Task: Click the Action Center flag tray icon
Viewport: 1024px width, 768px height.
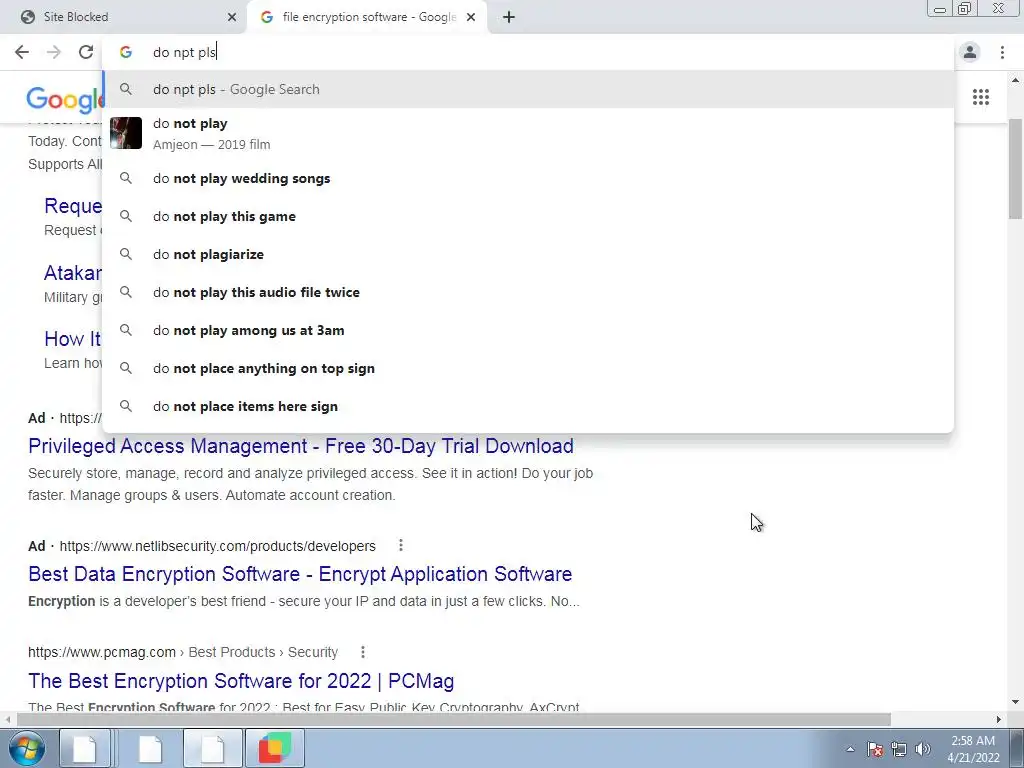Action: click(x=875, y=749)
